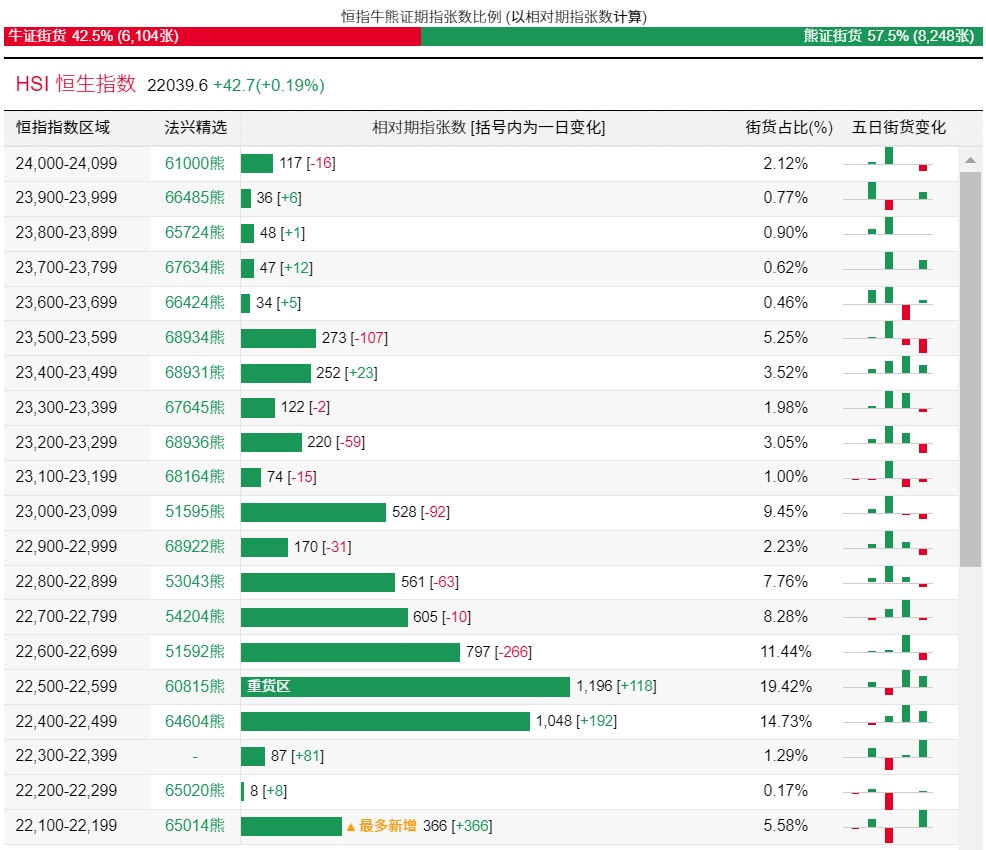Click the range cell 23,500-23,599
The height and width of the screenshot is (850, 986).
pyautogui.click(x=66, y=338)
